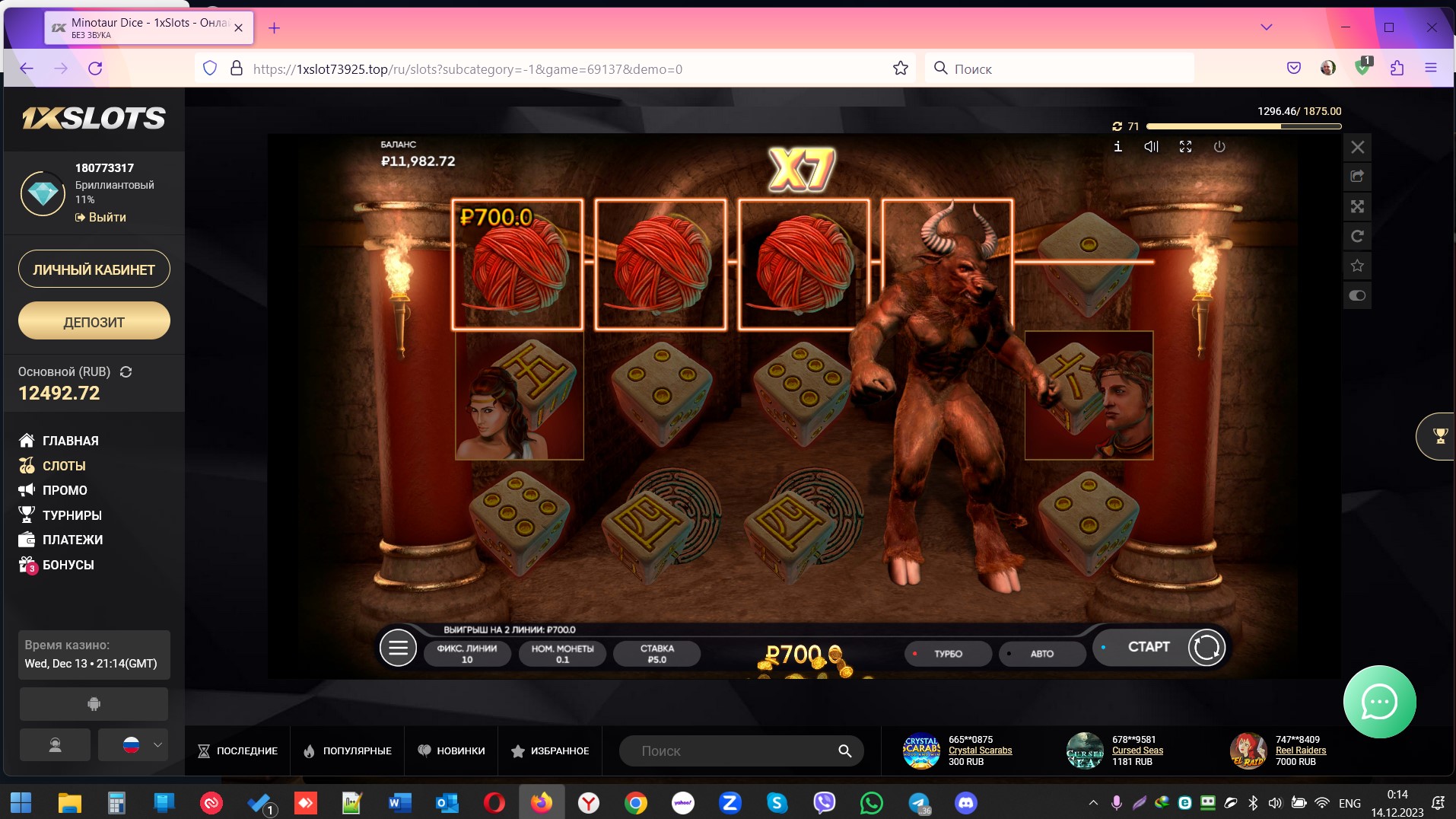Open the Crystal Scarabs link

[x=980, y=750]
